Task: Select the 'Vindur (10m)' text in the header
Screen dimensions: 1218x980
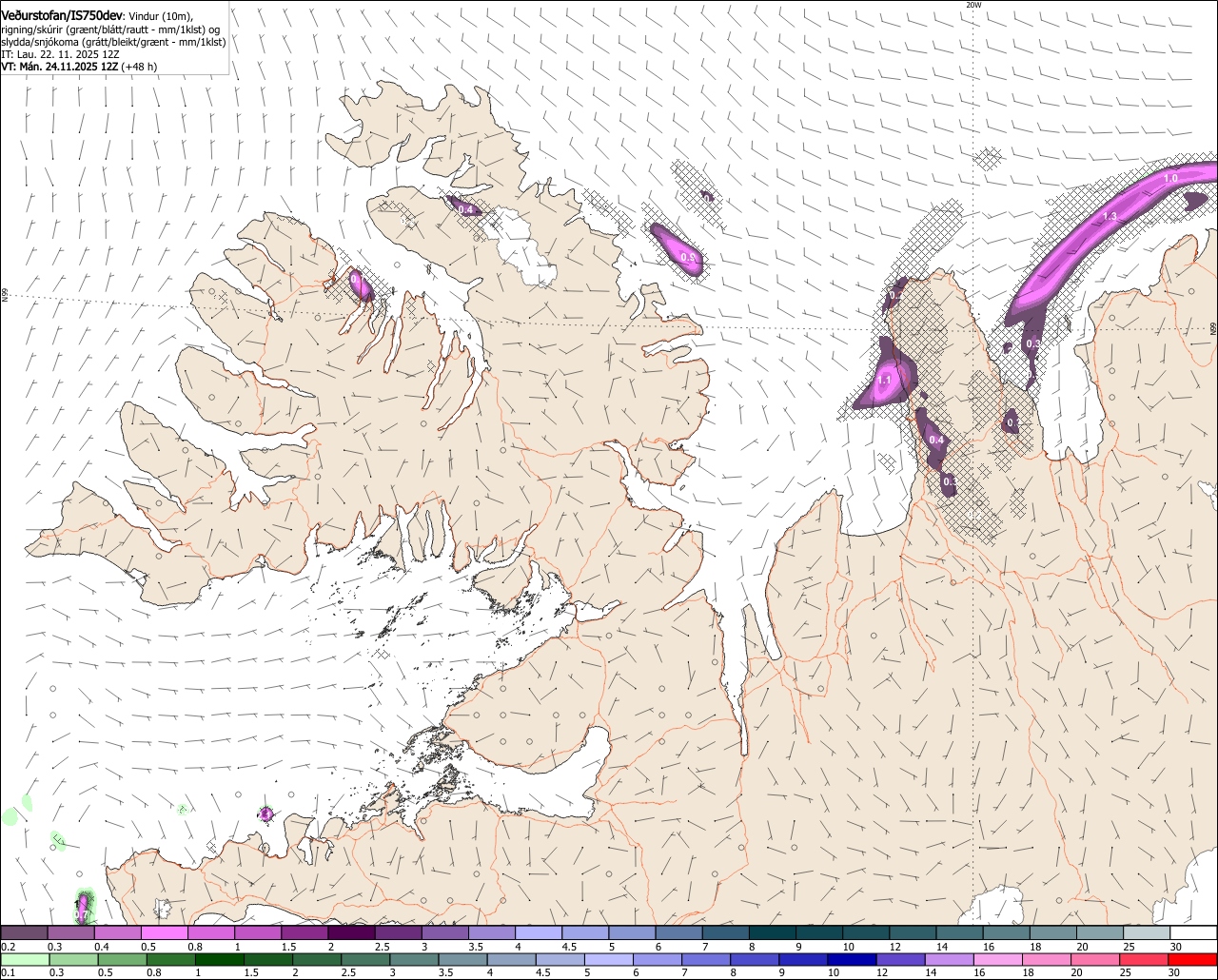Action: pos(161,16)
